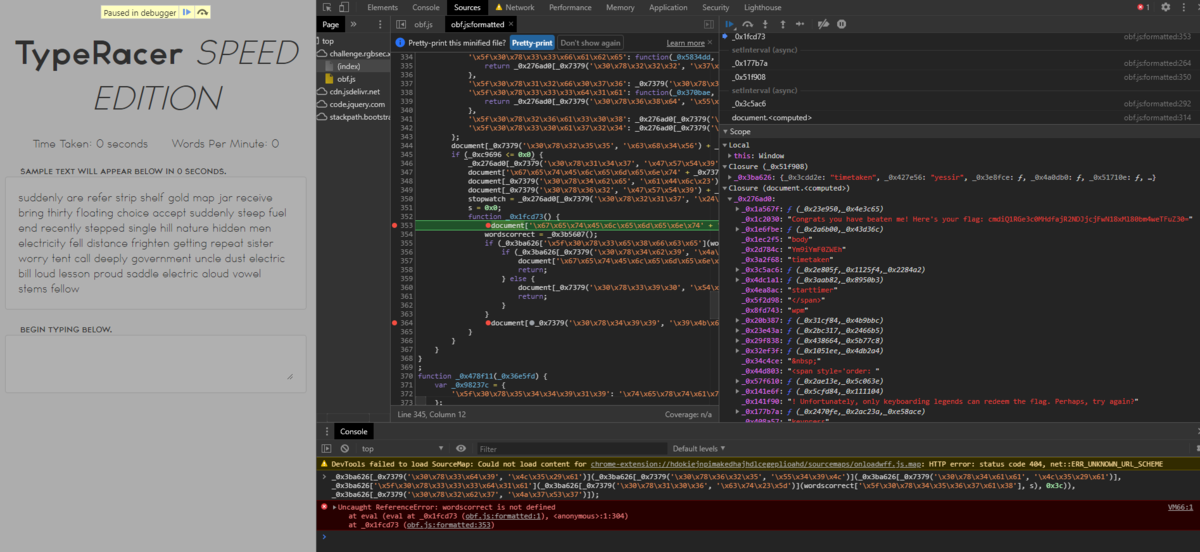Image resolution: width=1200 pixels, height=552 pixels.
Task: Toggle pause on exceptions
Action: click(x=841, y=23)
